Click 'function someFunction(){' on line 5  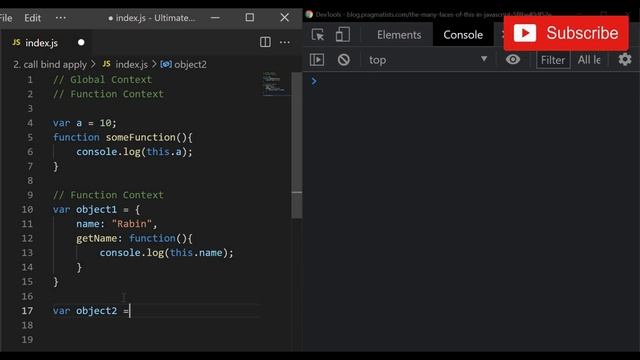point(122,138)
